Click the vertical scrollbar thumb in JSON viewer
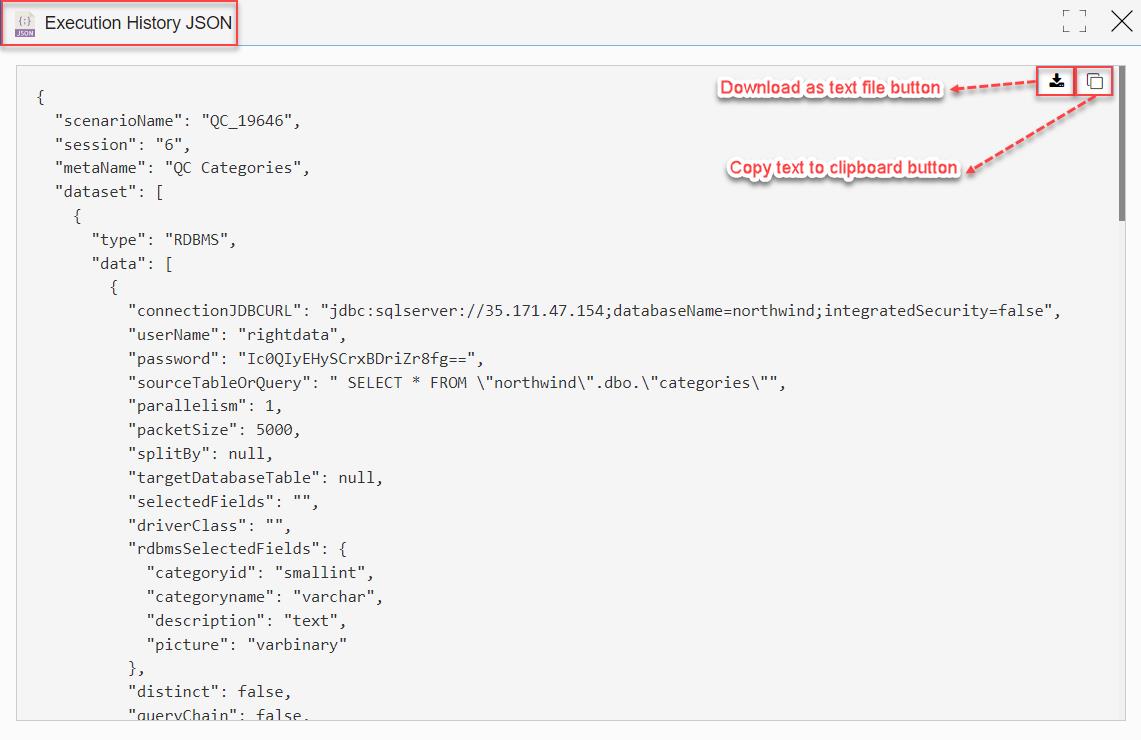 point(1122,143)
